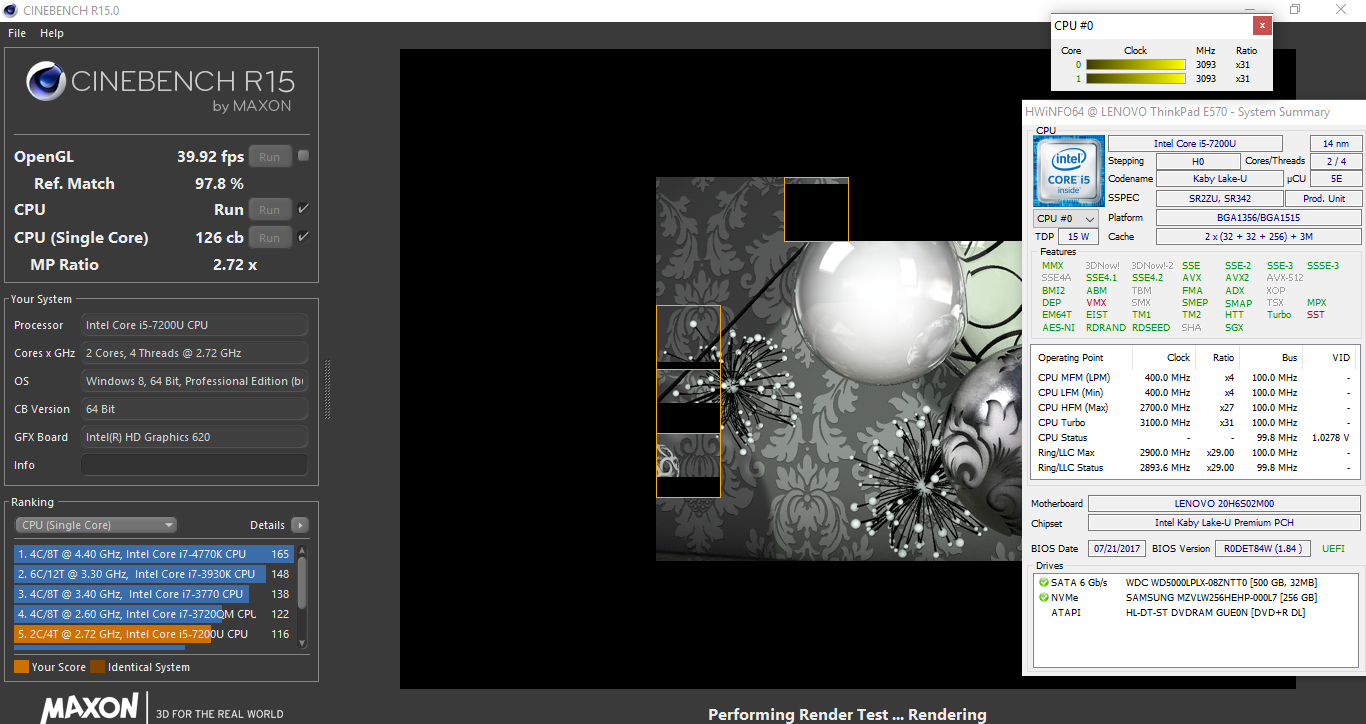
Task: Uncheck the CPU (Single Core) test checkbox
Action: tap(303, 237)
